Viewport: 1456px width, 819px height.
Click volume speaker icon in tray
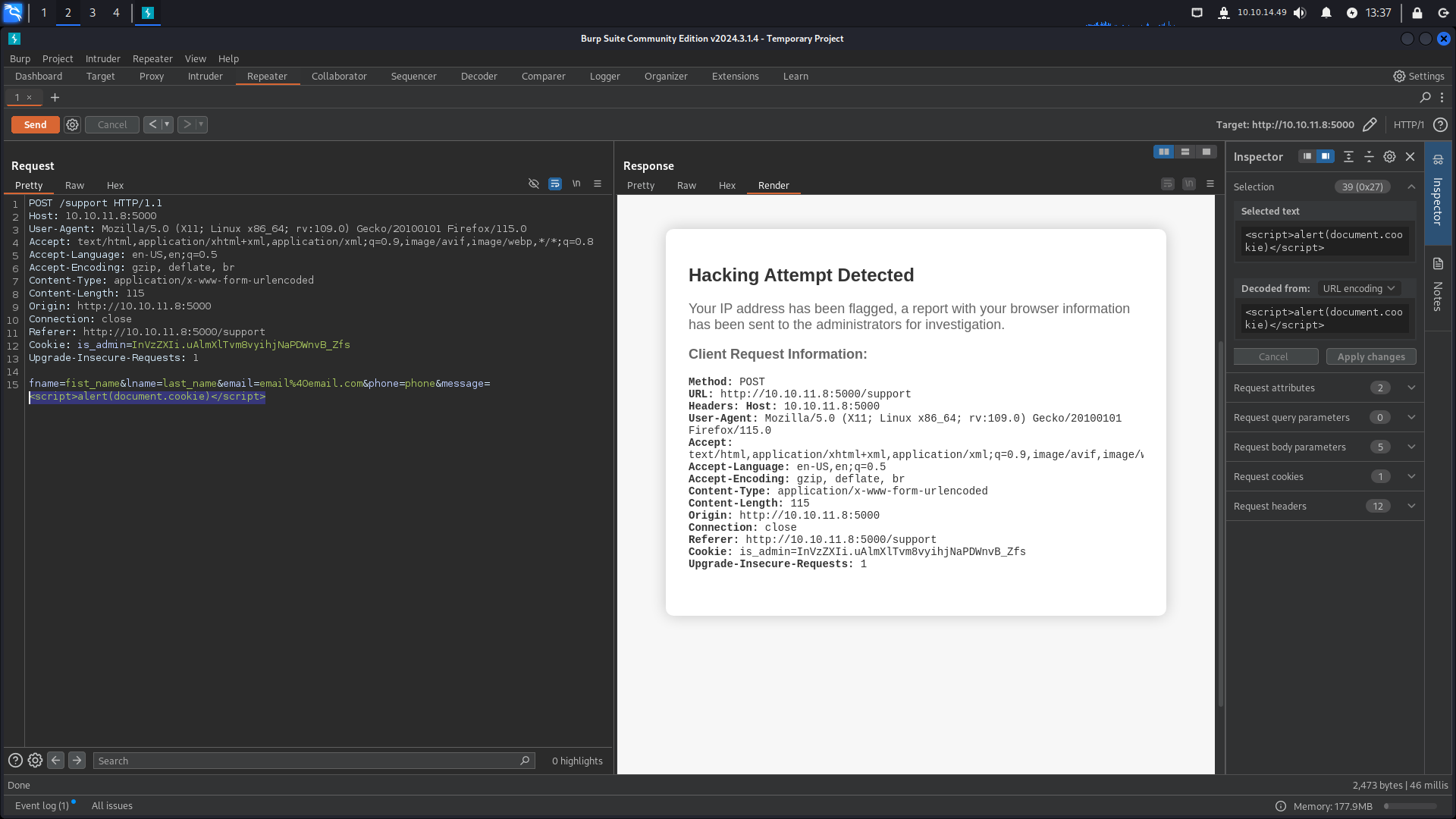[1300, 13]
